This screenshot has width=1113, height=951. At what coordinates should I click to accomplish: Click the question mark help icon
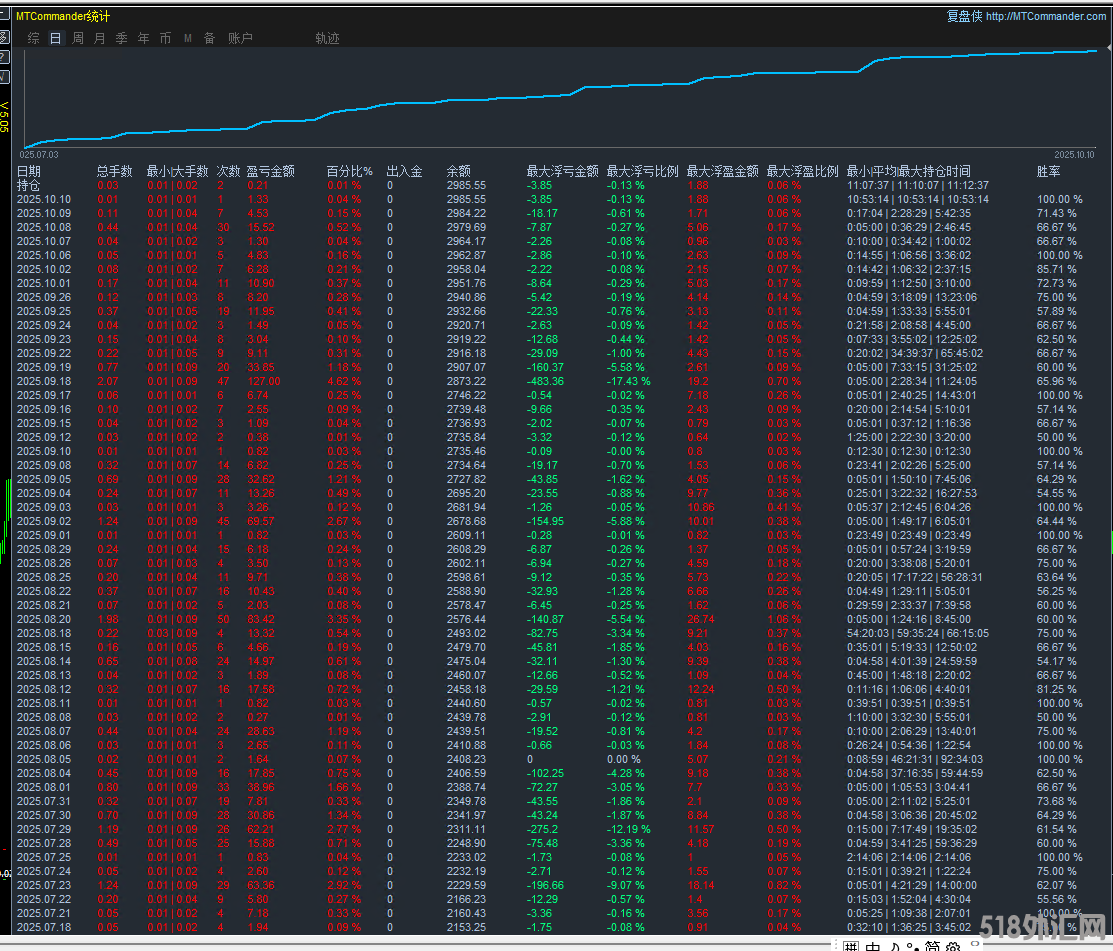pyautogui.click(x=4, y=57)
